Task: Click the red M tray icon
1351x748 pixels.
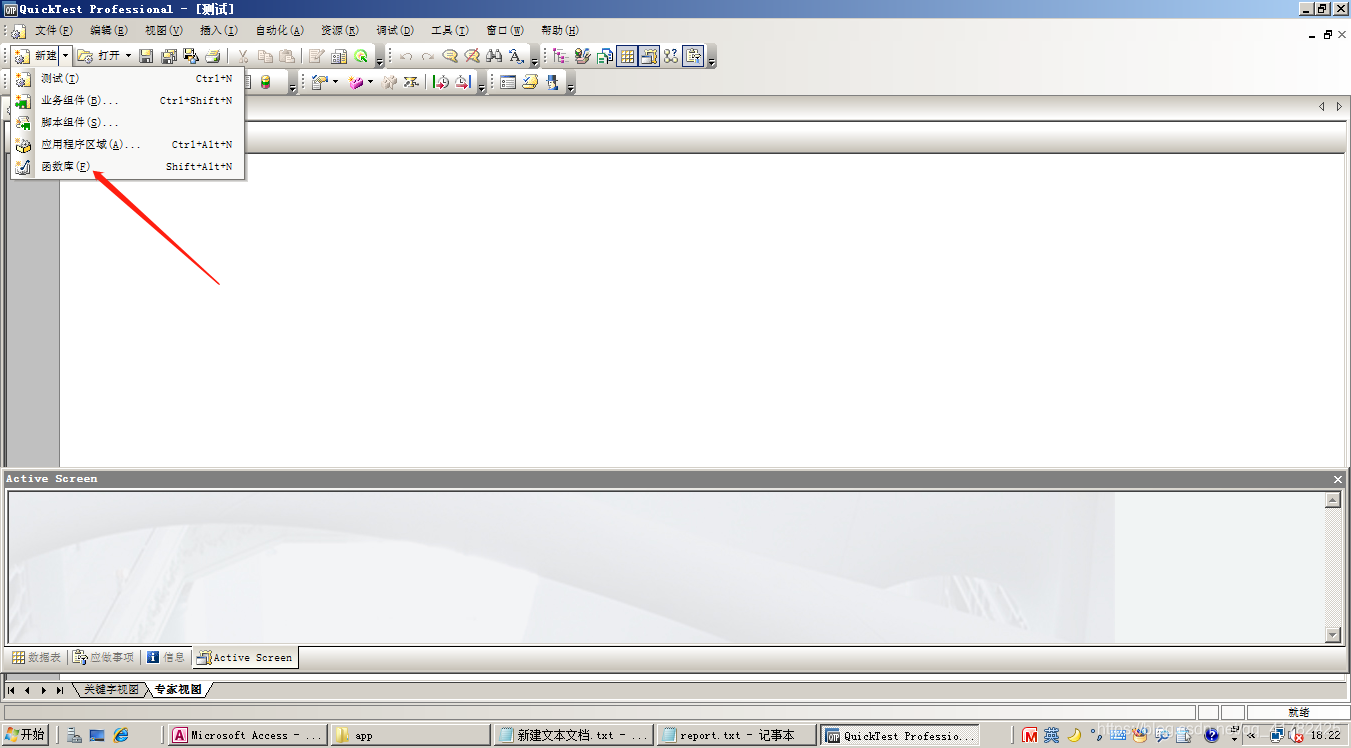Action: coord(1030,735)
